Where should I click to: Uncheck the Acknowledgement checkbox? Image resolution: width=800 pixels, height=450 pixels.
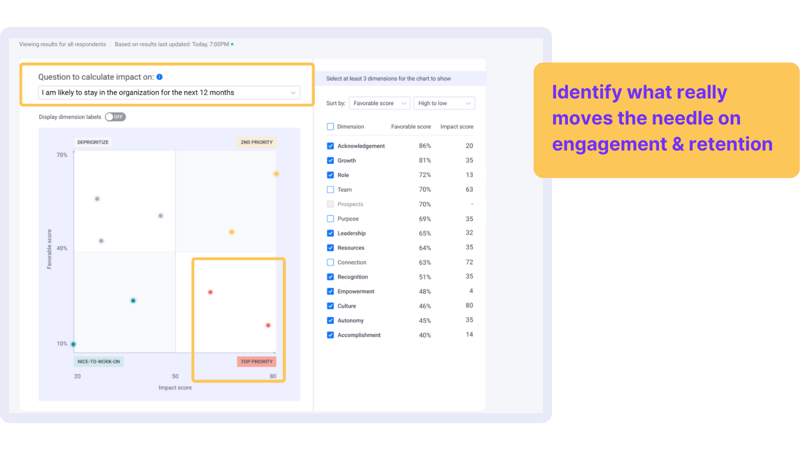(330, 146)
